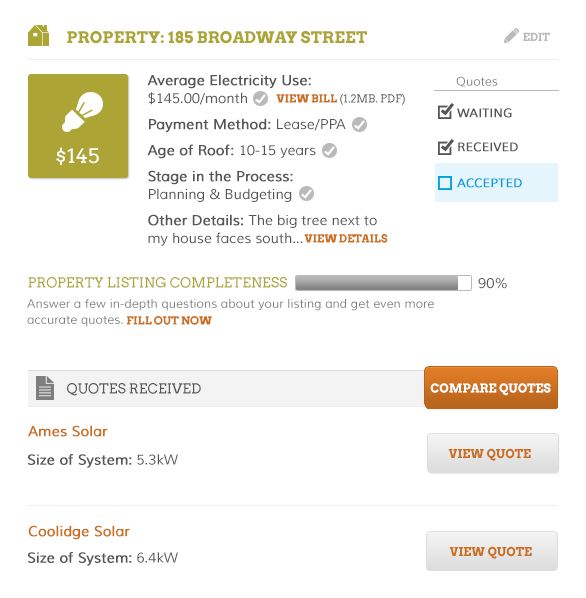Click the light bulb $145 tile
The width and height of the screenshot is (586, 598).
pos(78,126)
